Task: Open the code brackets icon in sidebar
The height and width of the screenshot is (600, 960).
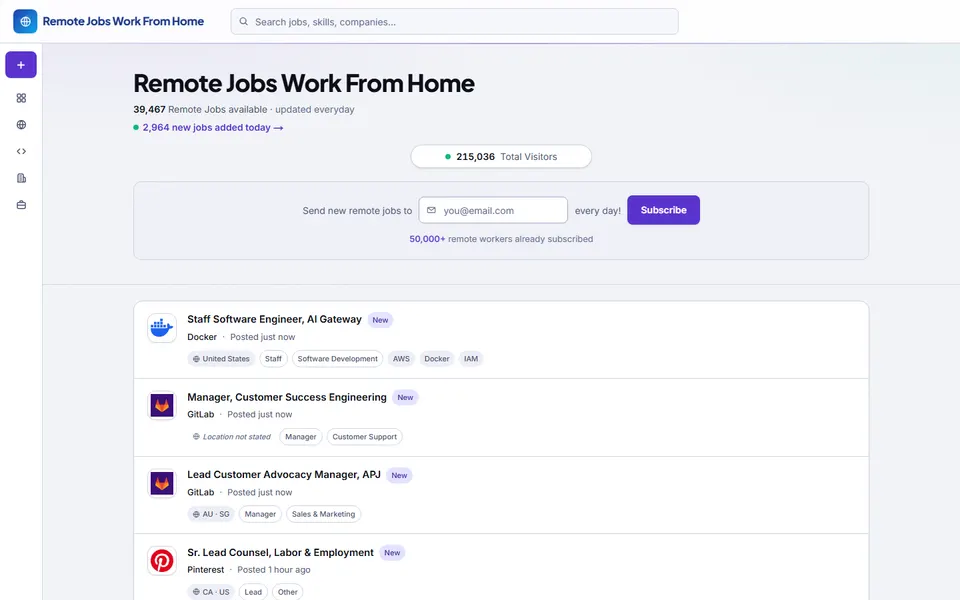Action: tap(21, 151)
